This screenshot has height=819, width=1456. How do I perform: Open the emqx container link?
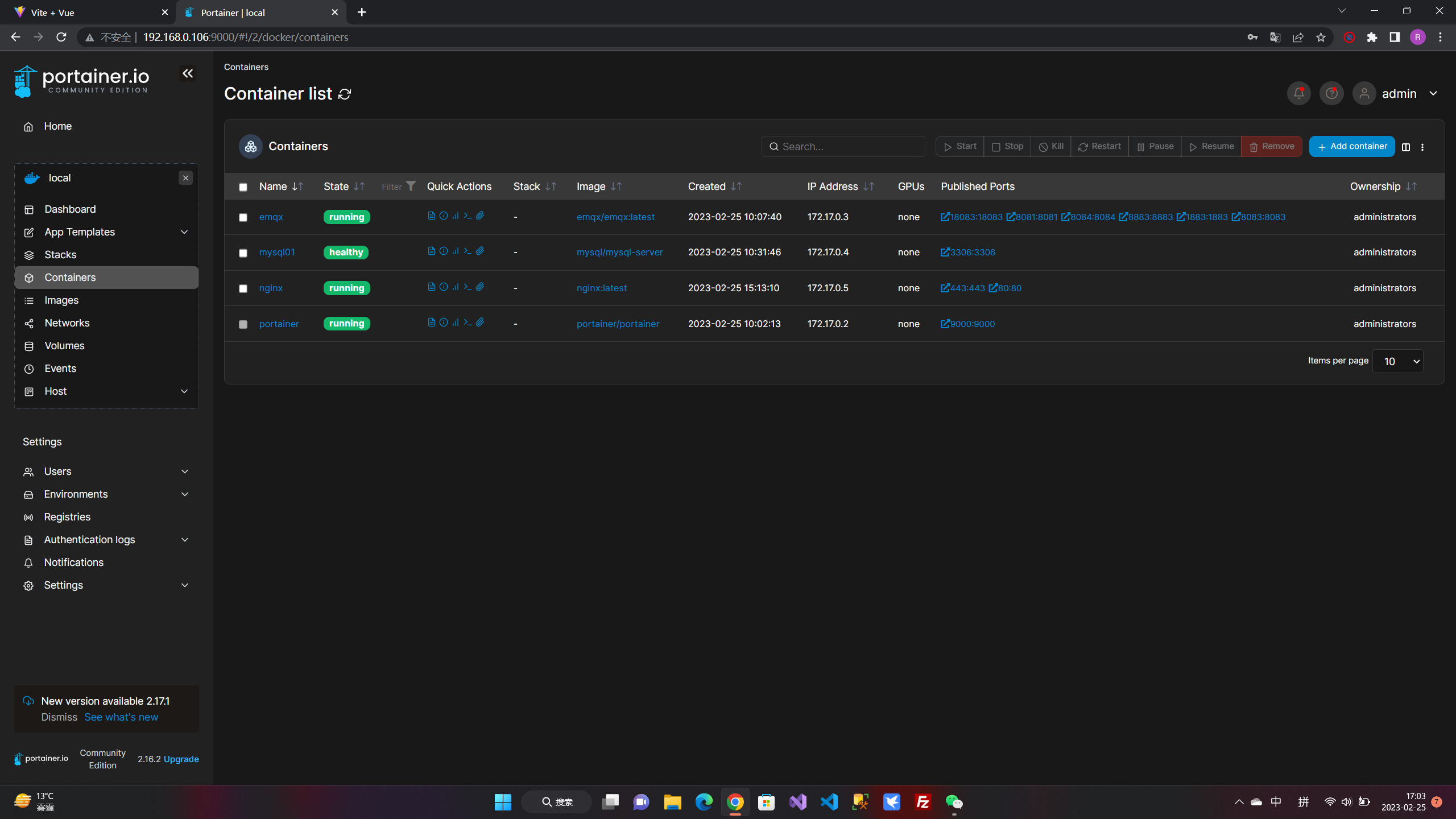tap(271, 217)
